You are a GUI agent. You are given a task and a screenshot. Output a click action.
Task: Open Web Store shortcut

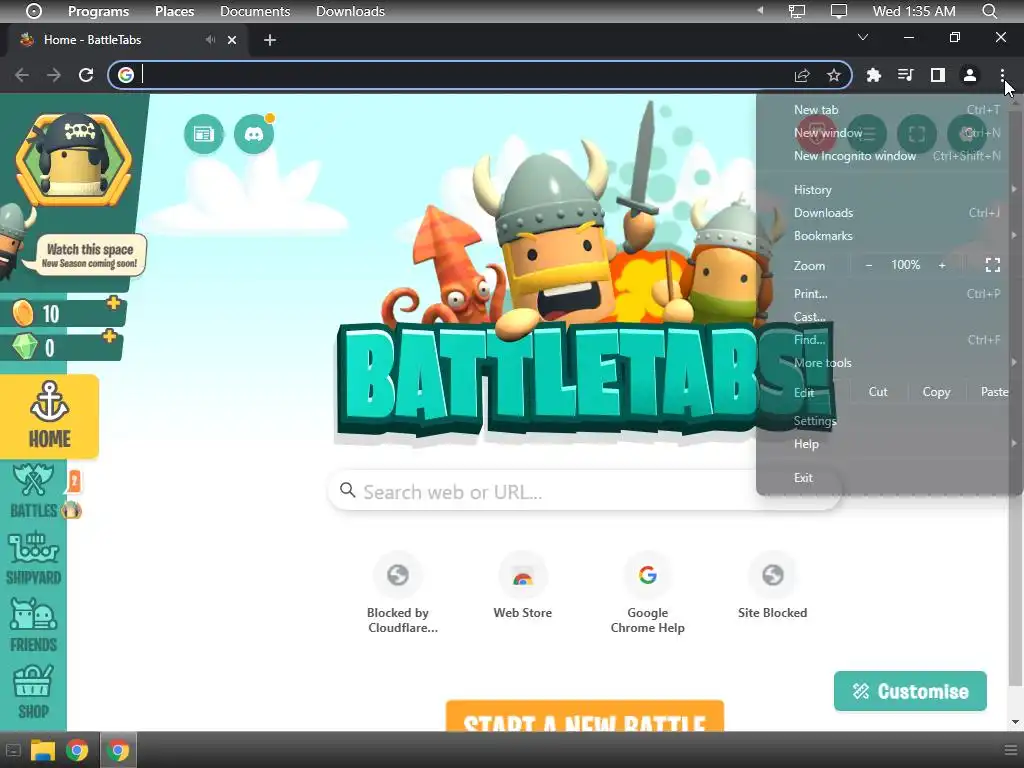522,585
